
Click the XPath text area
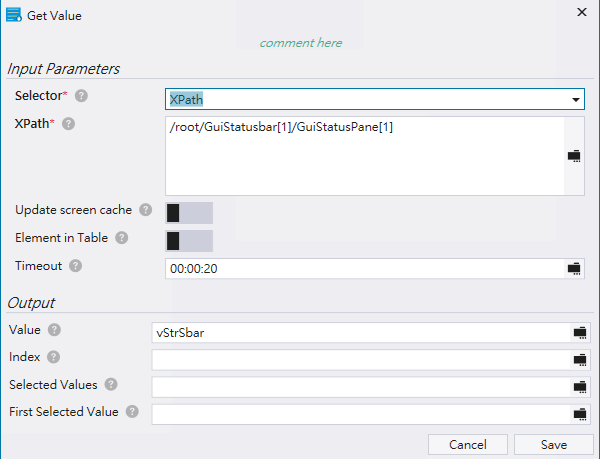[364, 155]
